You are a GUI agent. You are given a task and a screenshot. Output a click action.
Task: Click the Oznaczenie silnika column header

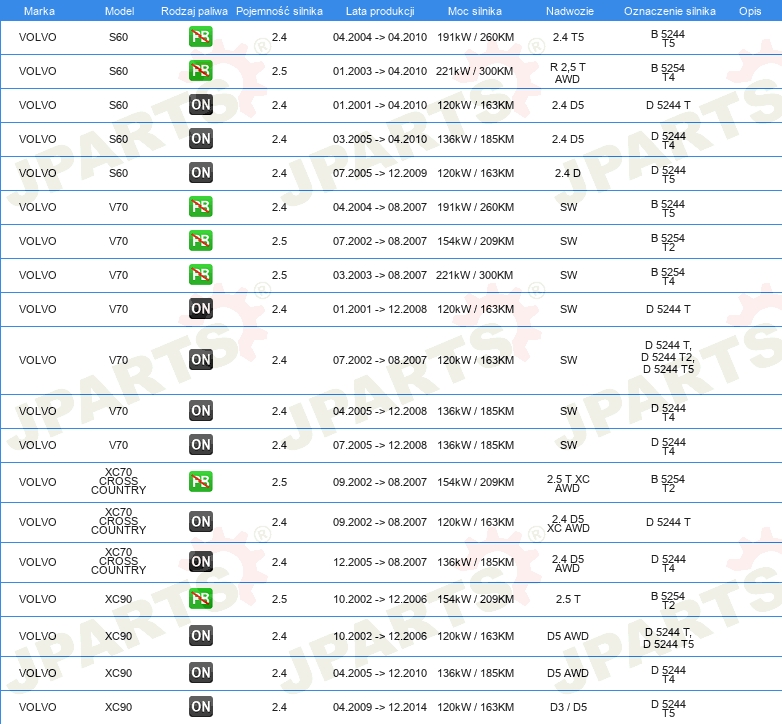point(670,11)
